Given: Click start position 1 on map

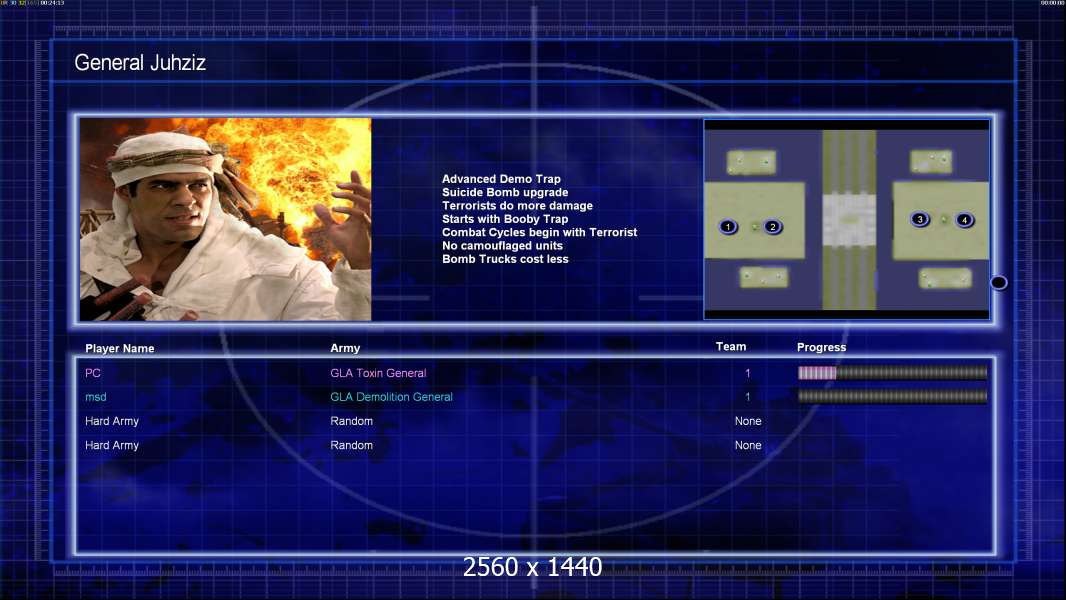Looking at the screenshot, I should point(728,227).
